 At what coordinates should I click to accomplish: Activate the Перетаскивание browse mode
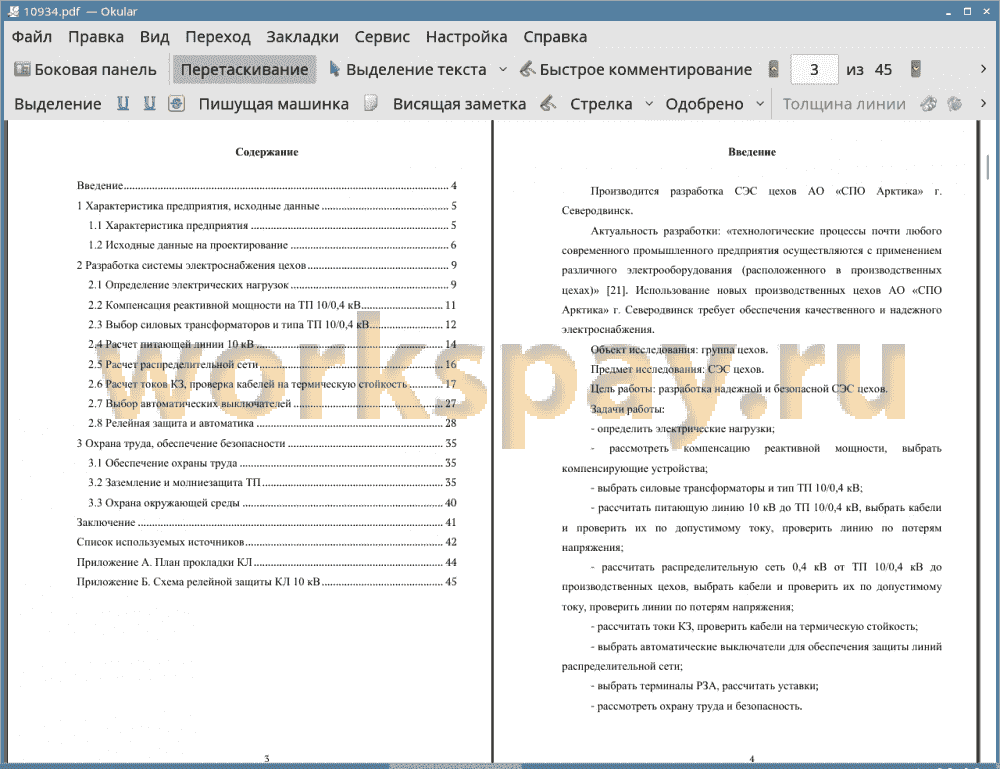coord(244,70)
